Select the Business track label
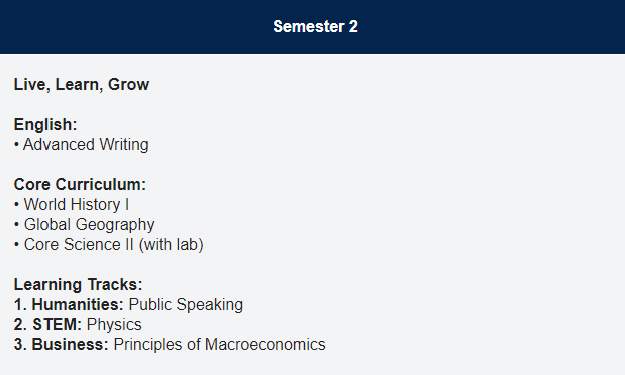This screenshot has width=625, height=375. click(70, 344)
